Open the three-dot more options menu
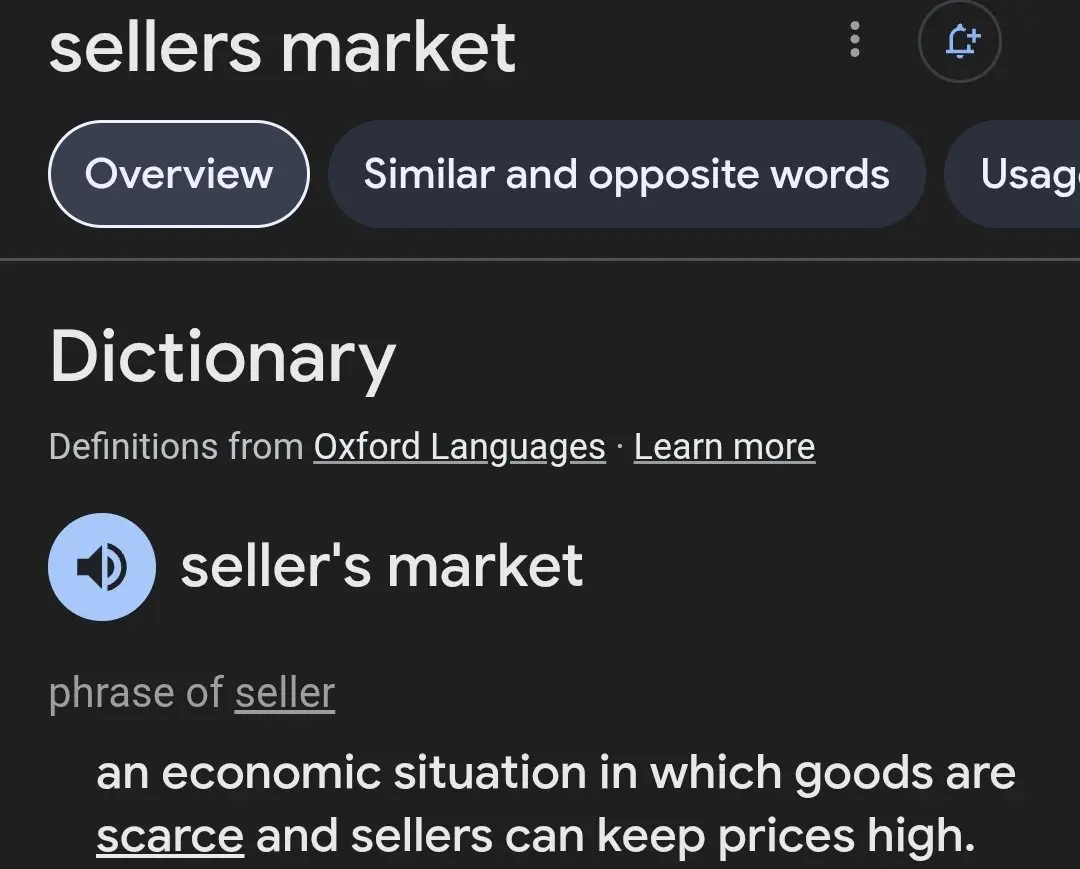The width and height of the screenshot is (1080, 869). pyautogui.click(x=855, y=40)
